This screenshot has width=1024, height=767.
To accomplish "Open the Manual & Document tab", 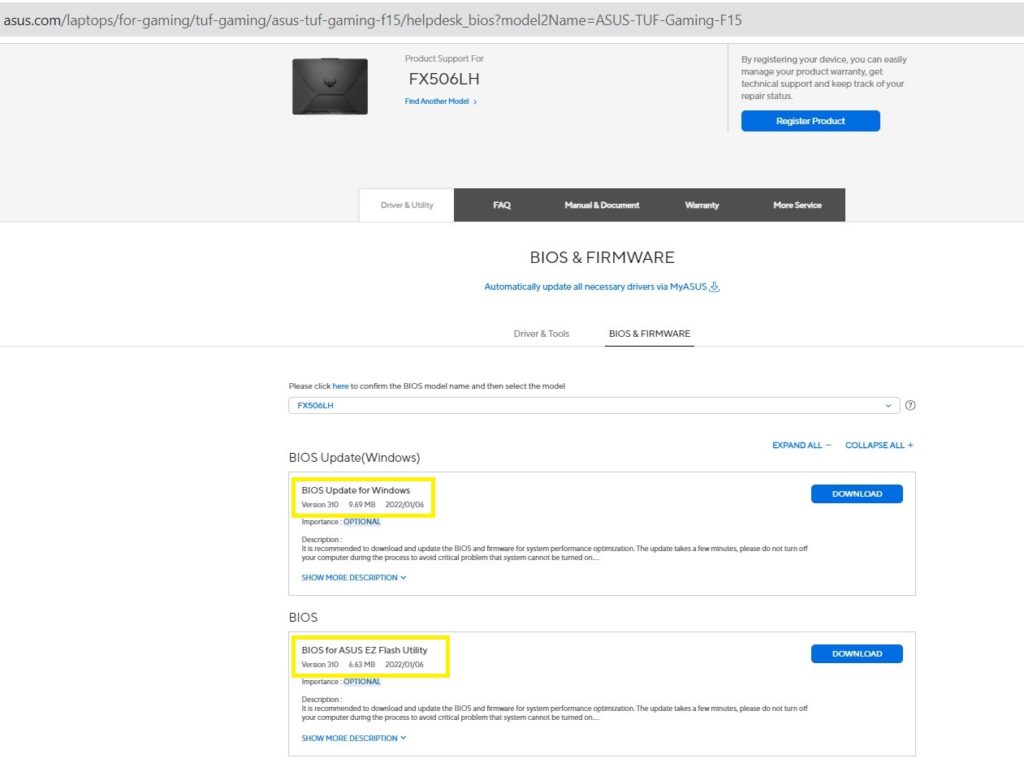I will point(601,205).
